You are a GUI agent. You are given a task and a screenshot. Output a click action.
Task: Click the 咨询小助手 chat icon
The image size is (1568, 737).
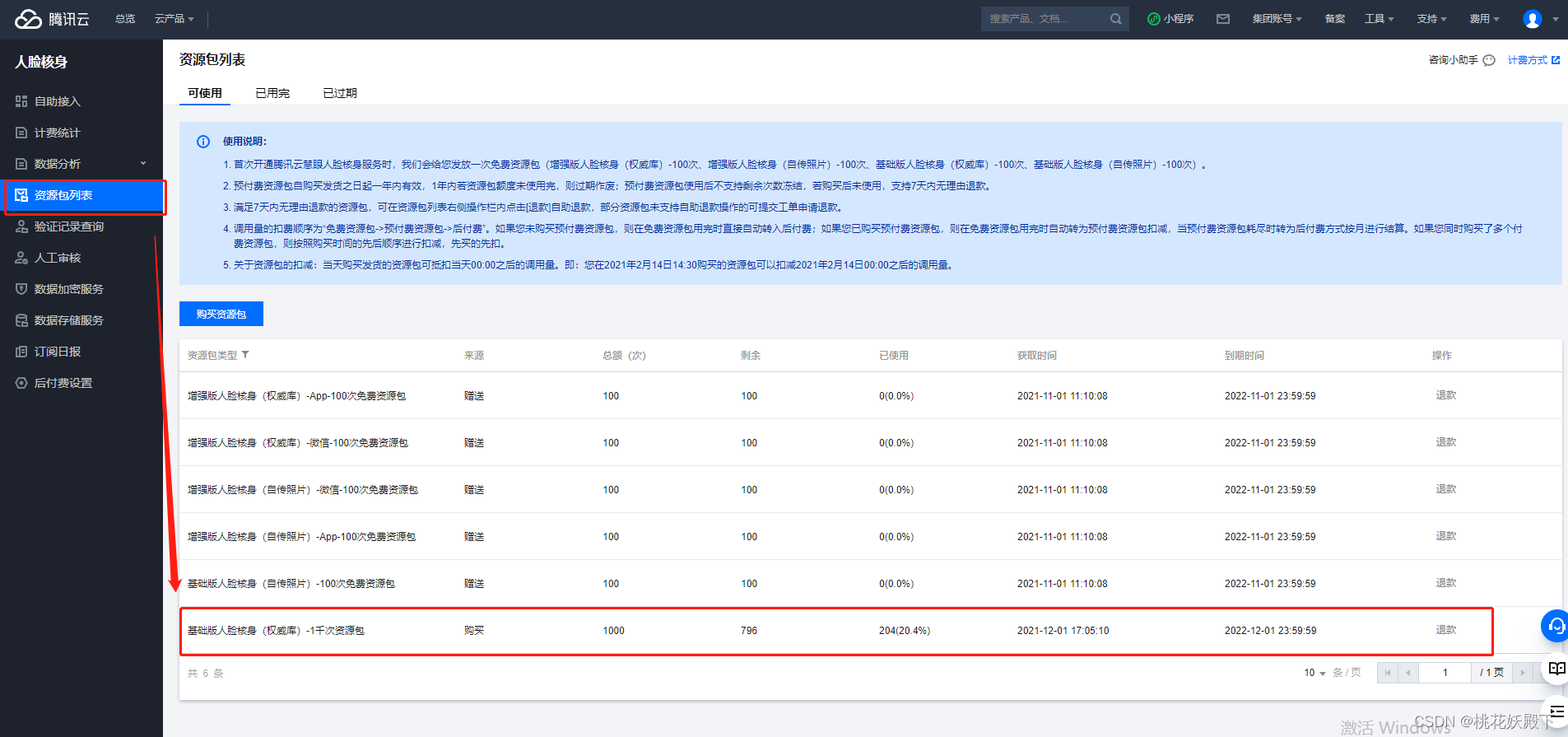tap(1489, 60)
